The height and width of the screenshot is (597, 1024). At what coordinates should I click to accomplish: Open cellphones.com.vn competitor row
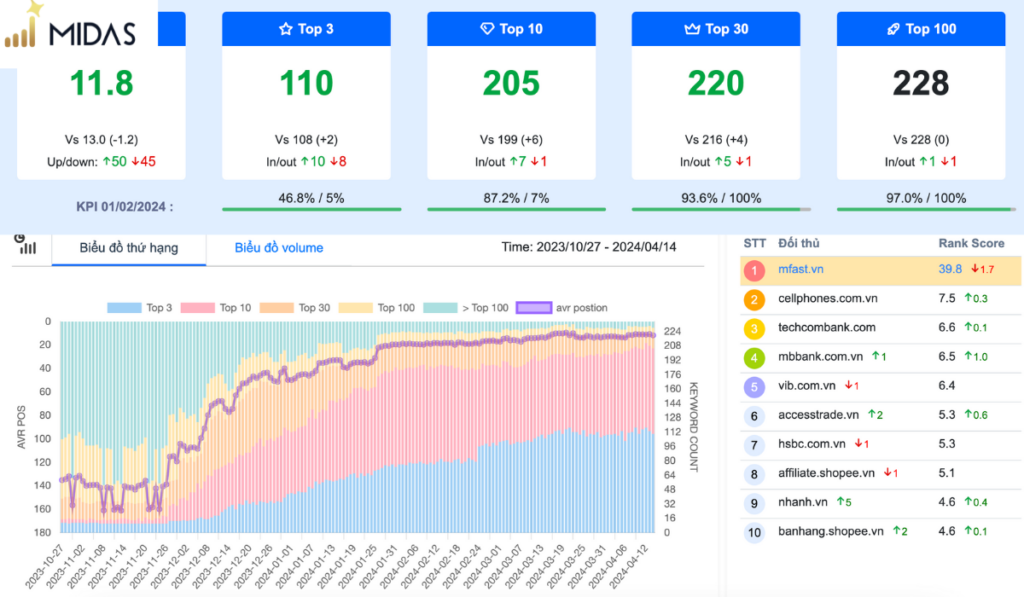click(x=880, y=299)
